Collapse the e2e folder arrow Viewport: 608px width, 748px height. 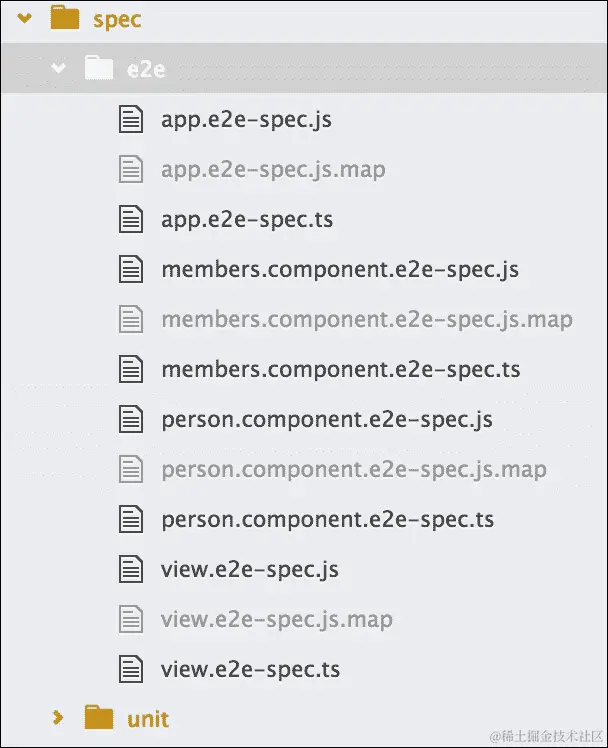tap(58, 68)
